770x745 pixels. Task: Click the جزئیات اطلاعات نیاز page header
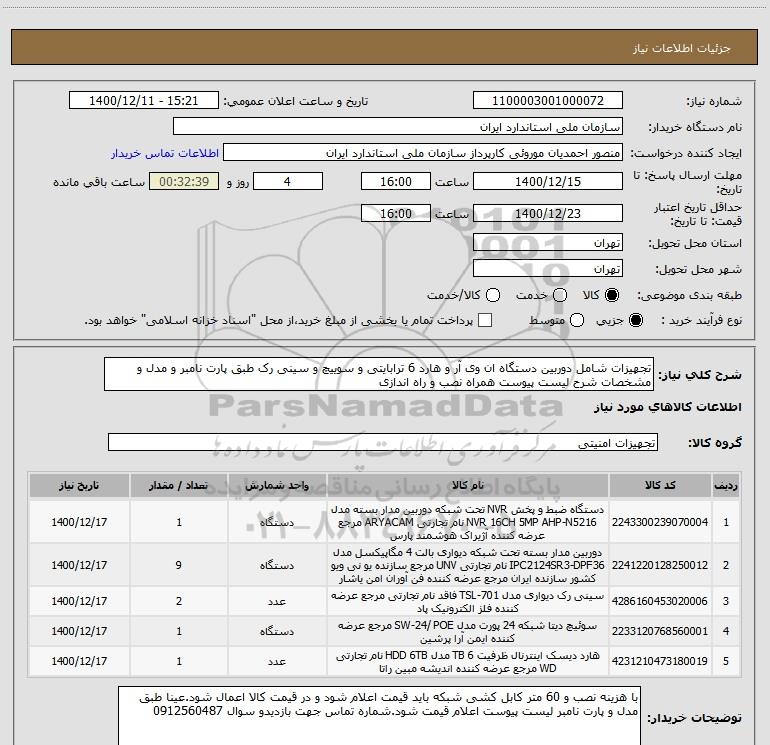tap(682, 48)
